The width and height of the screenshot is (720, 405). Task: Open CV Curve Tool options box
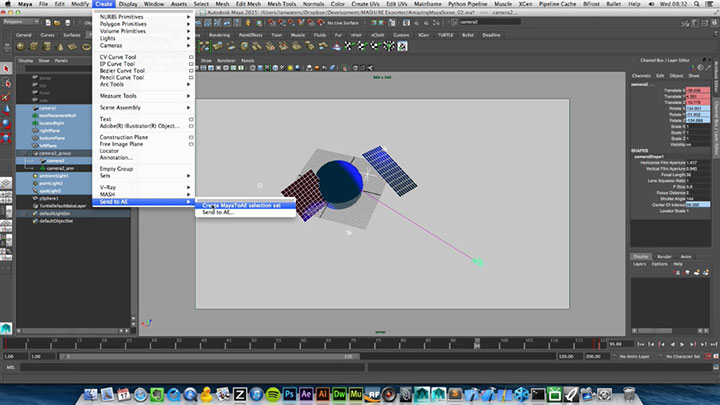coord(191,57)
